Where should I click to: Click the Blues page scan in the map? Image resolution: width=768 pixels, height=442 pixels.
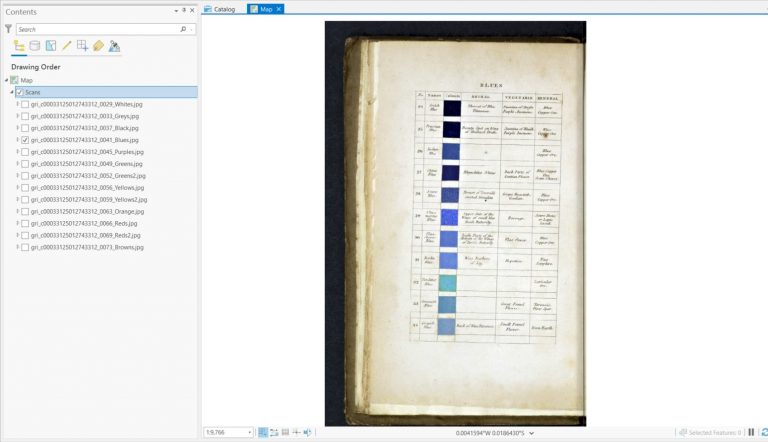coord(456,223)
